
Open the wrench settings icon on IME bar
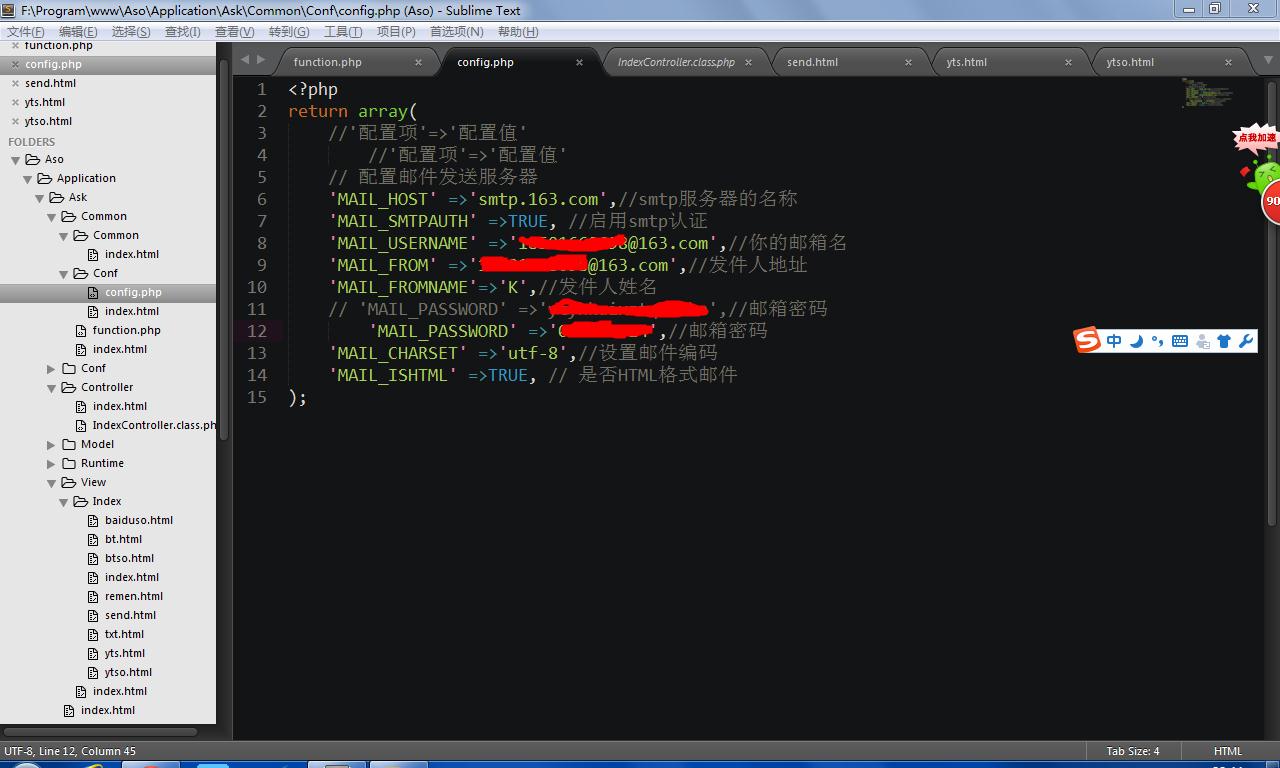pos(1246,341)
